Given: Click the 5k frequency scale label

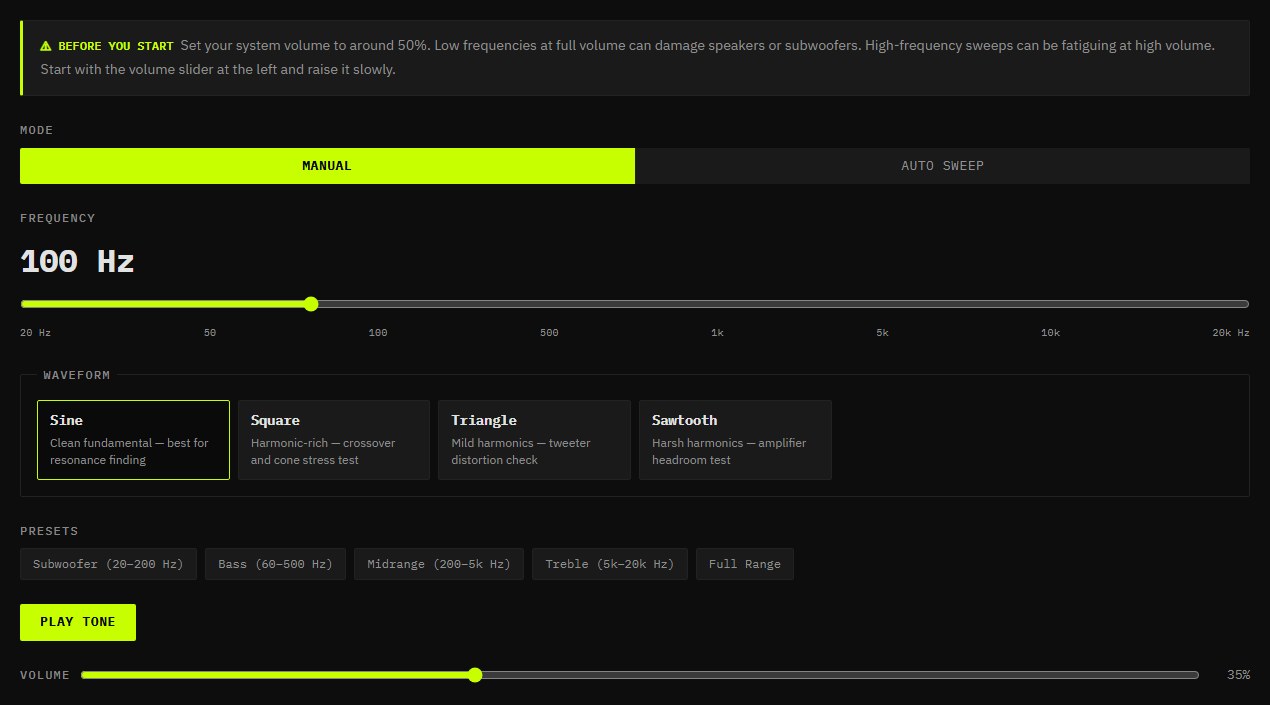Looking at the screenshot, I should pos(882,332).
